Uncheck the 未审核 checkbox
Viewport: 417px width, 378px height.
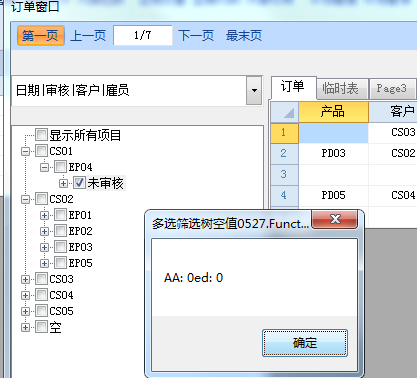pos(79,183)
